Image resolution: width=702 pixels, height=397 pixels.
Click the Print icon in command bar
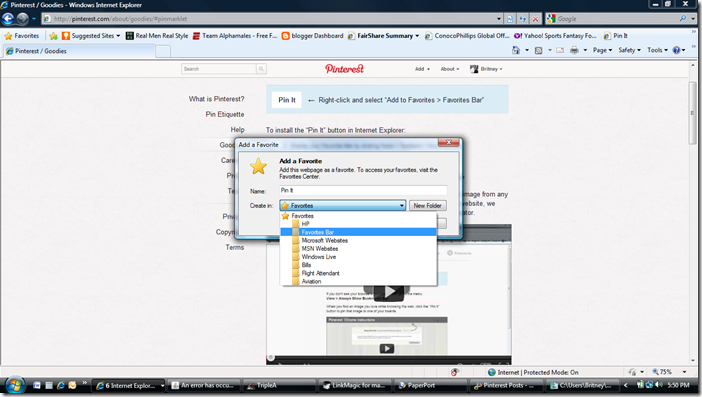pyautogui.click(x=574, y=50)
